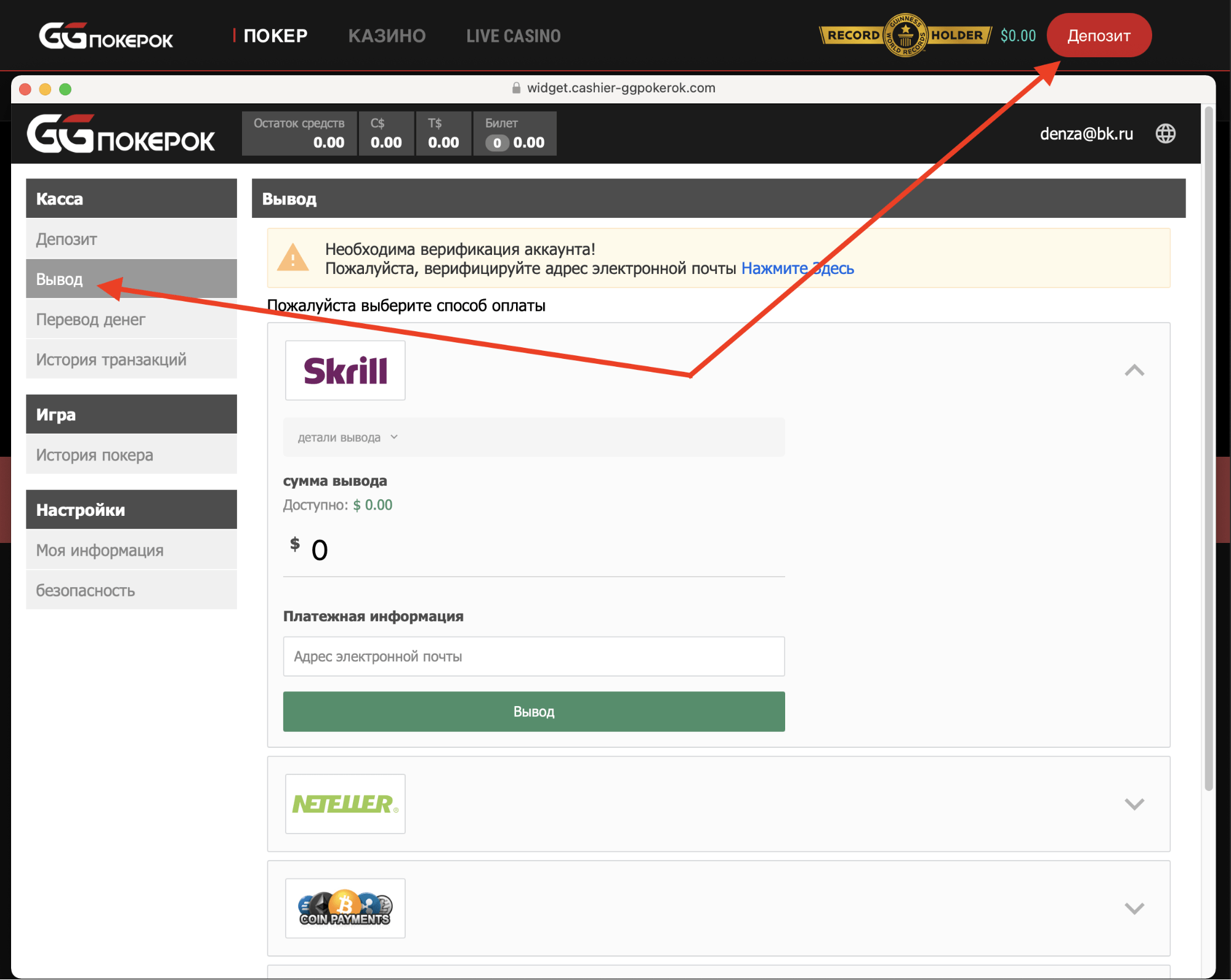
Task: Click the Нажмите Здесь verification link
Action: [x=797, y=268]
